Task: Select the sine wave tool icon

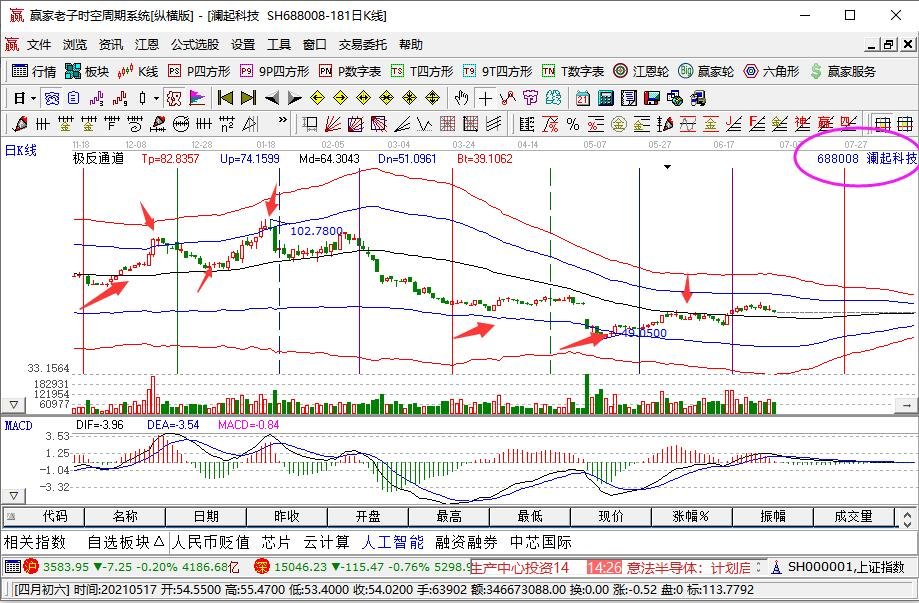Action: point(687,124)
